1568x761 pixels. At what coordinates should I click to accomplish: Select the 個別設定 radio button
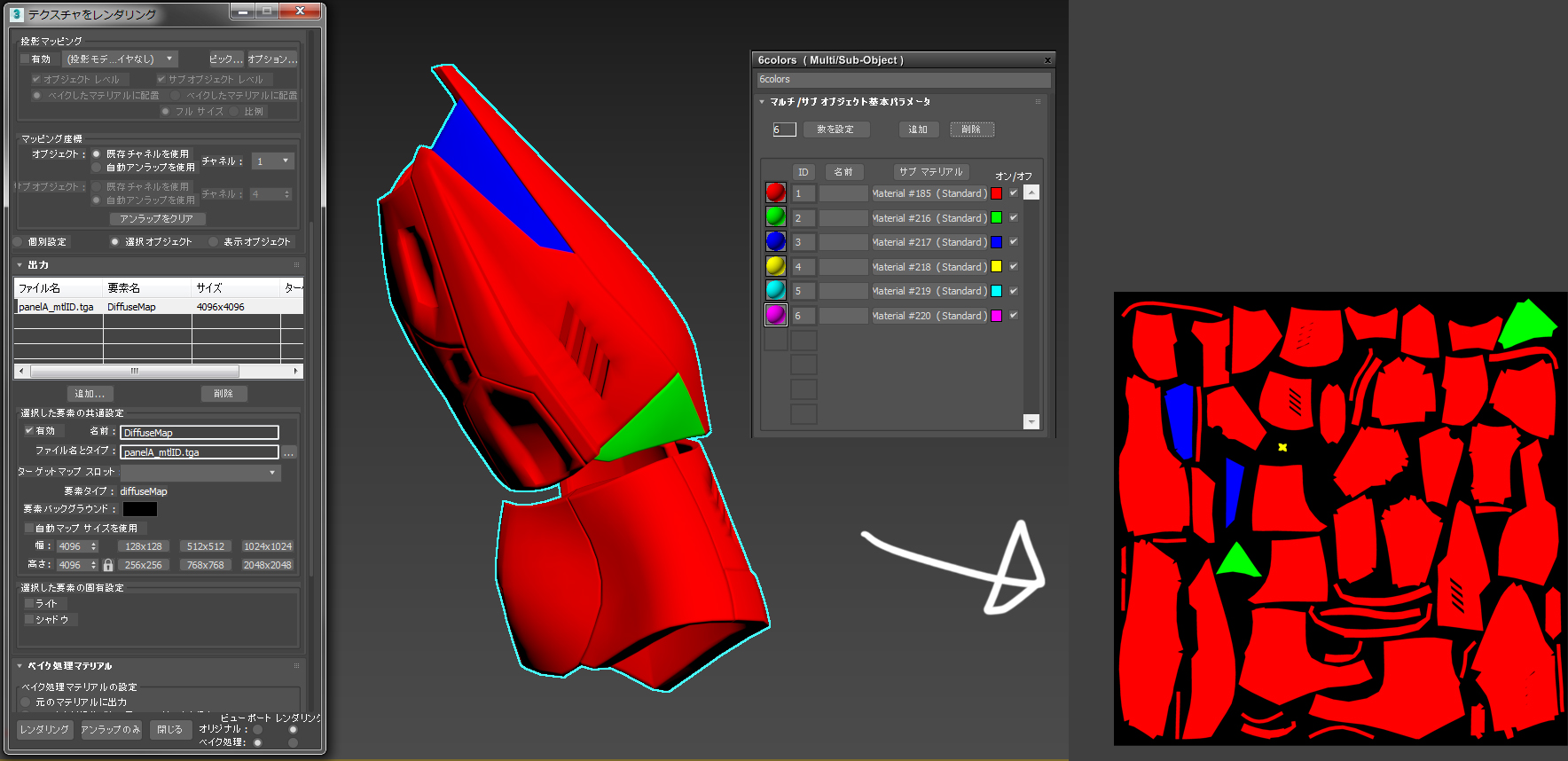coord(18,241)
